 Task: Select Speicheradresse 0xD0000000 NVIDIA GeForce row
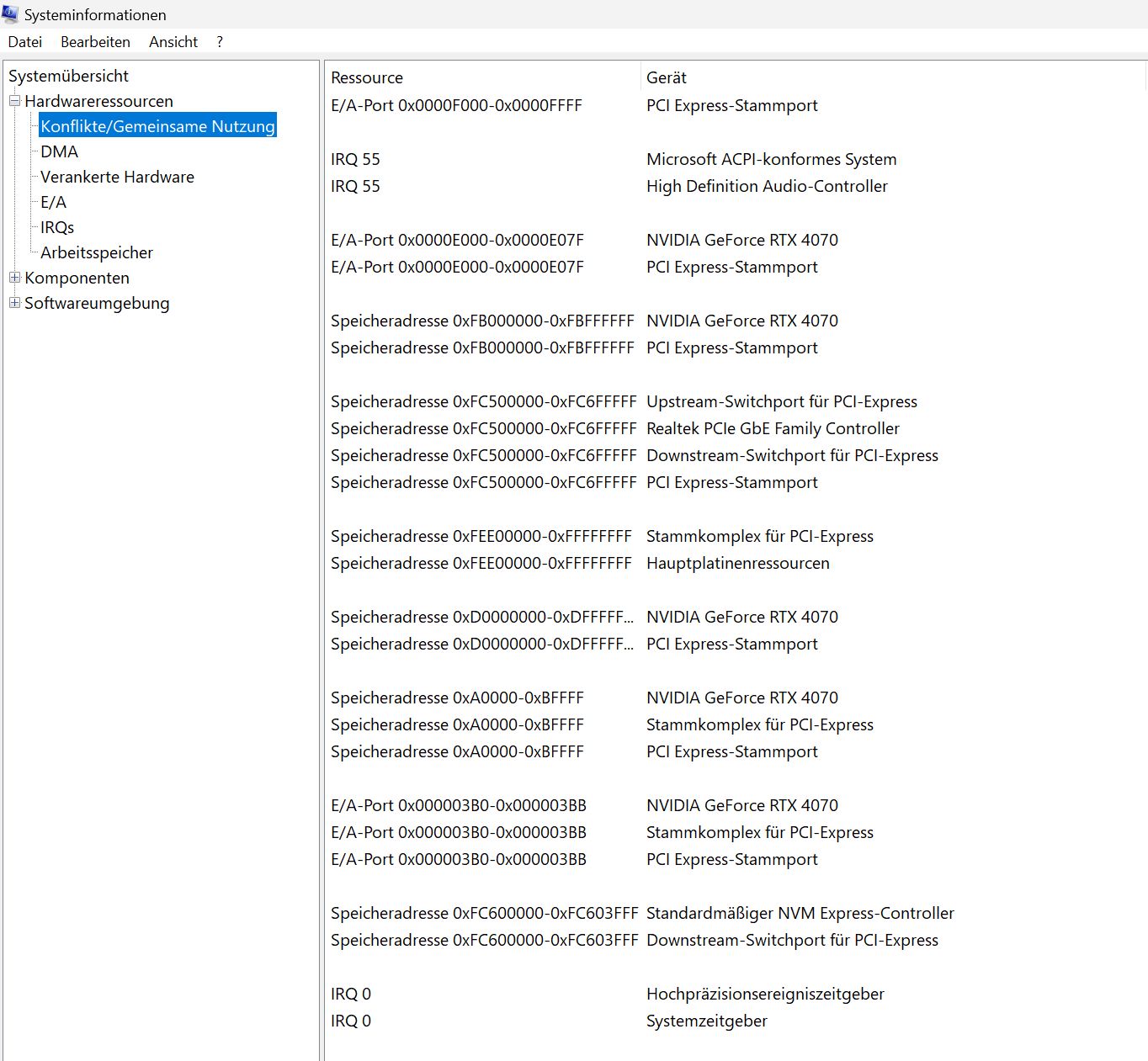click(736, 617)
